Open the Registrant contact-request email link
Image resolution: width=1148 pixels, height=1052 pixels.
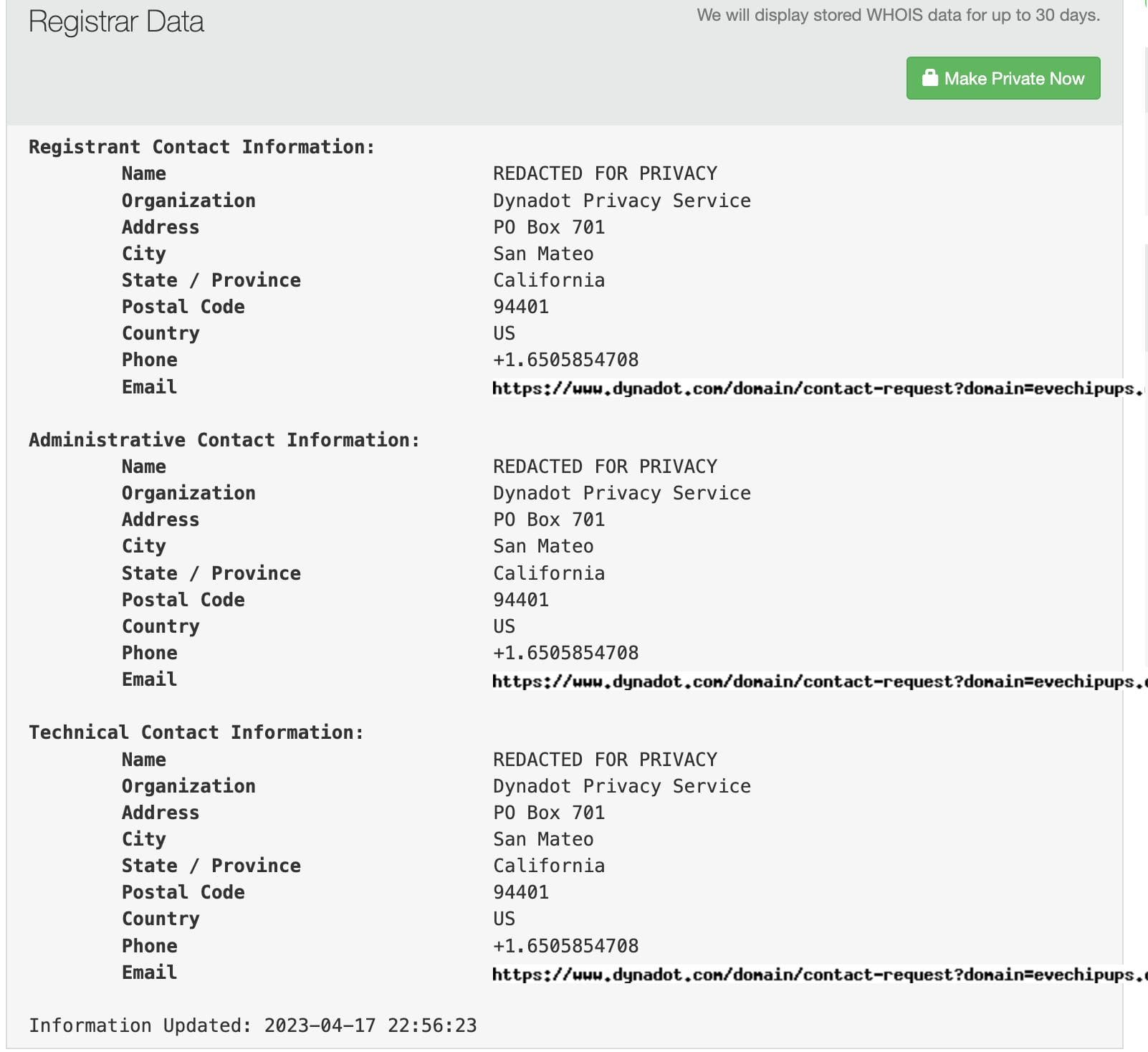[x=817, y=388]
